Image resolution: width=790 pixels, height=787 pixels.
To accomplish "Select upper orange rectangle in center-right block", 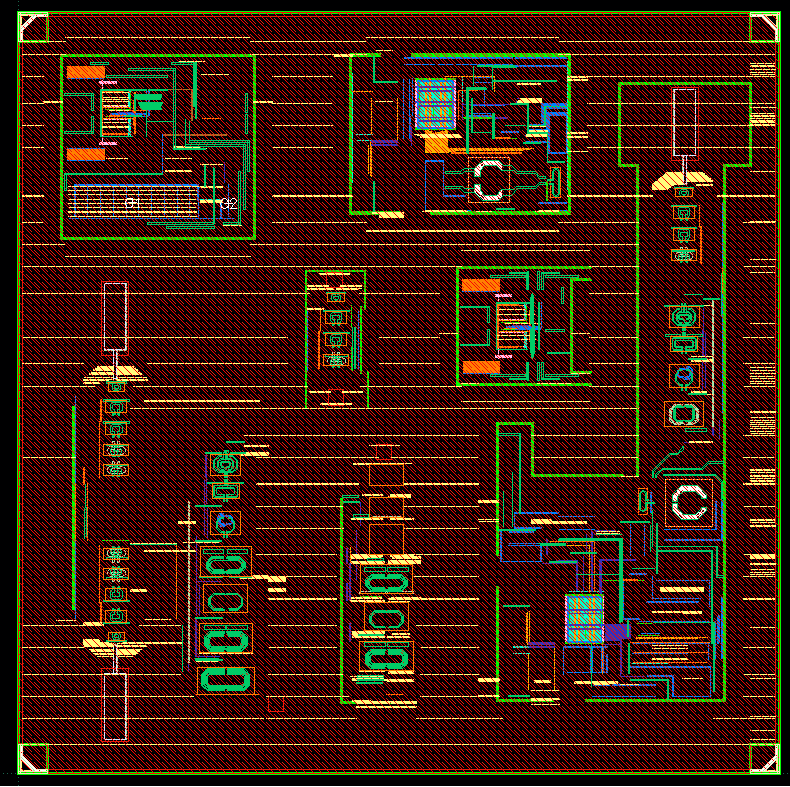I will coord(481,285).
